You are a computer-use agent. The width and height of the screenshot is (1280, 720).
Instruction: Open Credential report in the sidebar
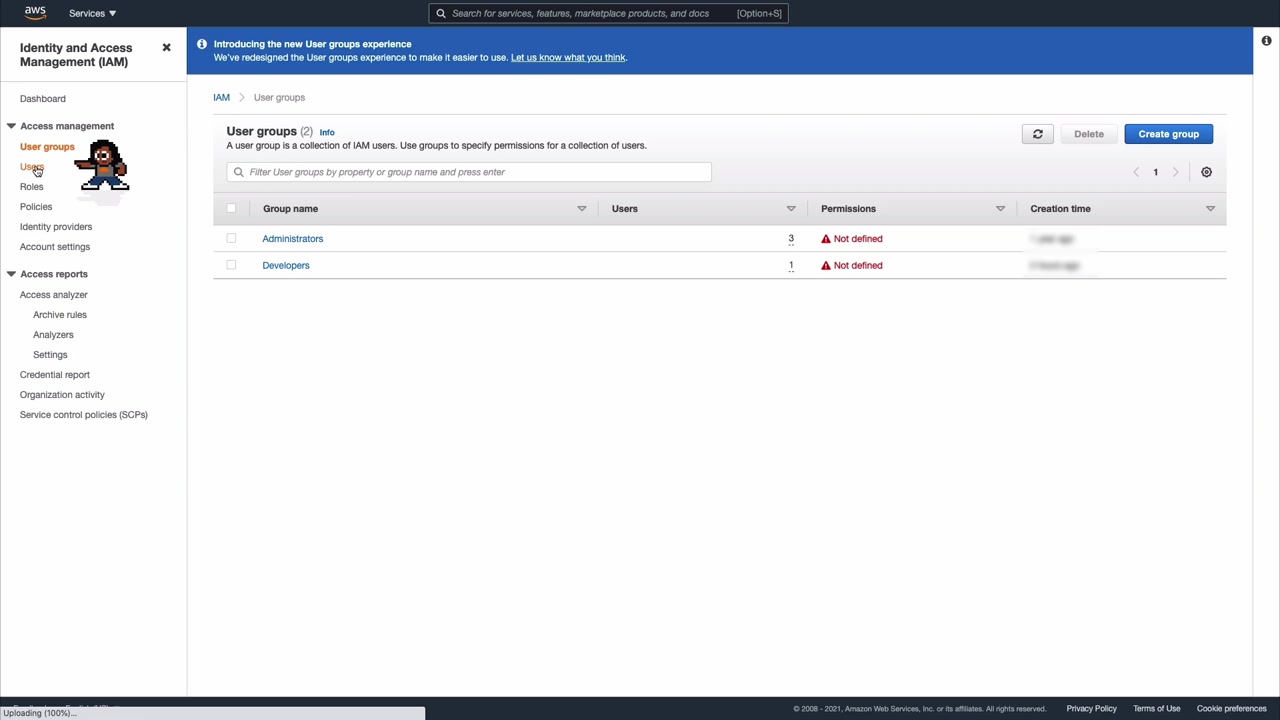(x=55, y=375)
